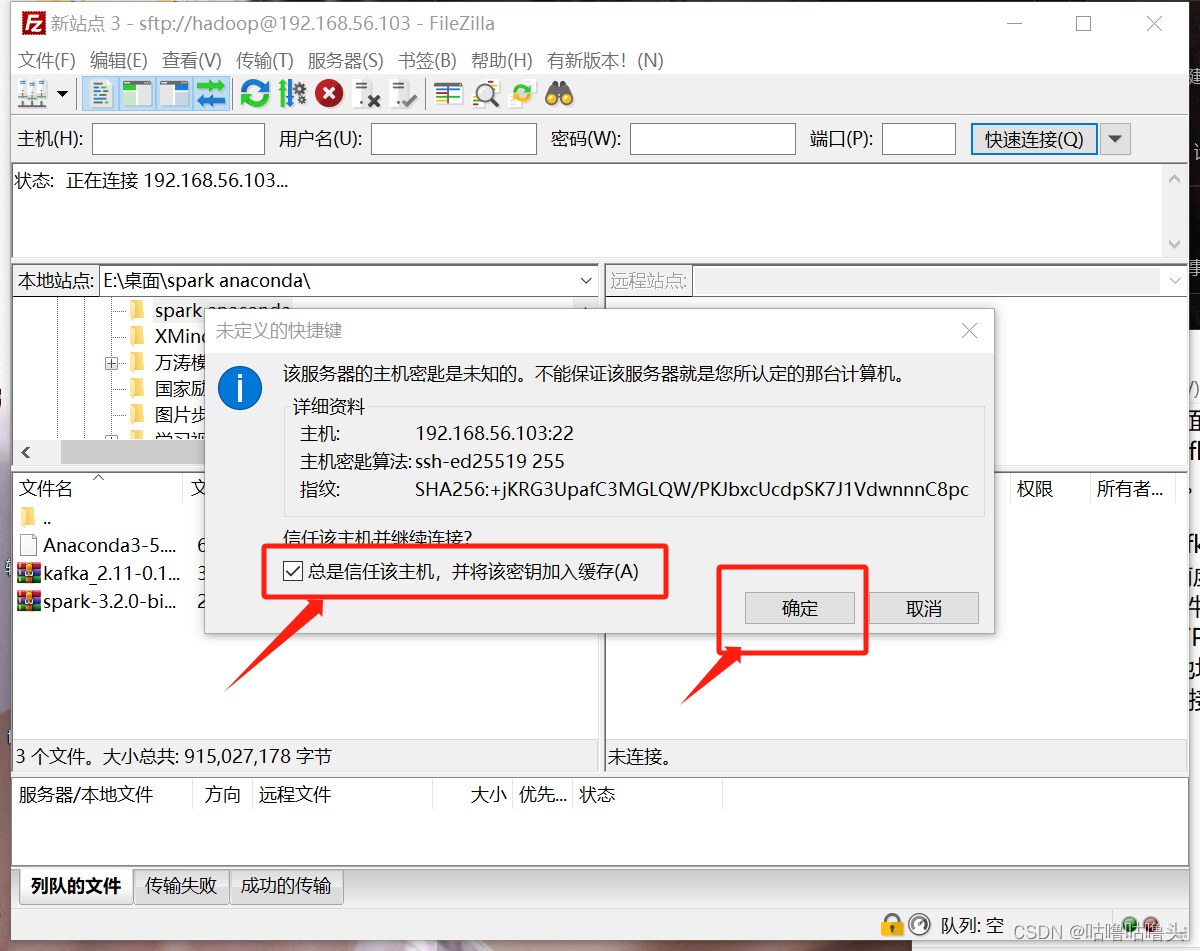Screen dimensions: 1200x951
Task: Expand the 远程站点 path dropdown
Action: pos(1176,281)
